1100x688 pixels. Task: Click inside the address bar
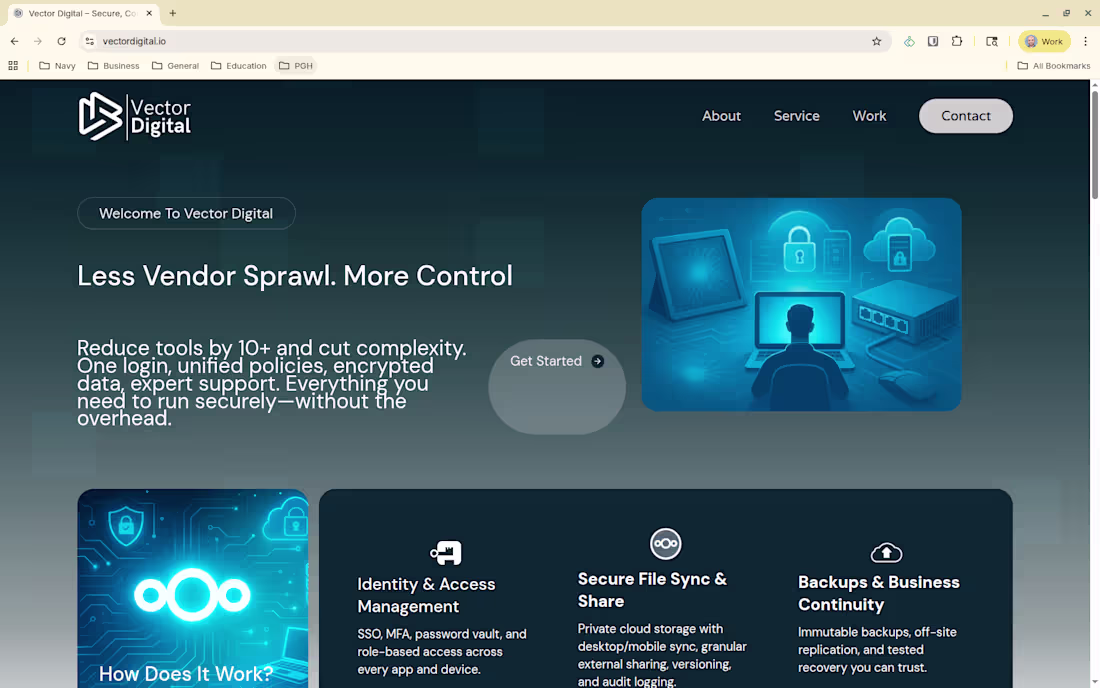click(x=300, y=41)
